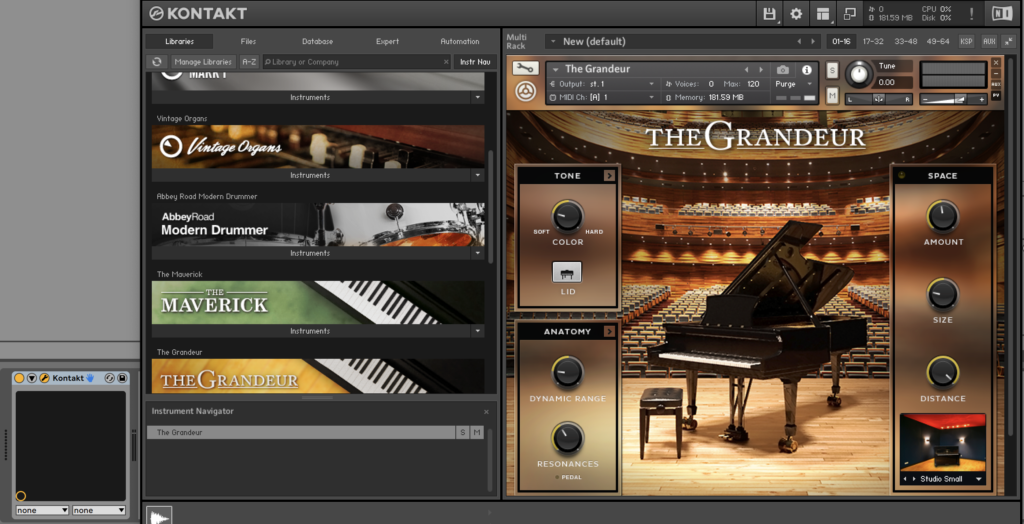Click the KSP multi script button
The image size is (1024, 524).
click(x=966, y=41)
